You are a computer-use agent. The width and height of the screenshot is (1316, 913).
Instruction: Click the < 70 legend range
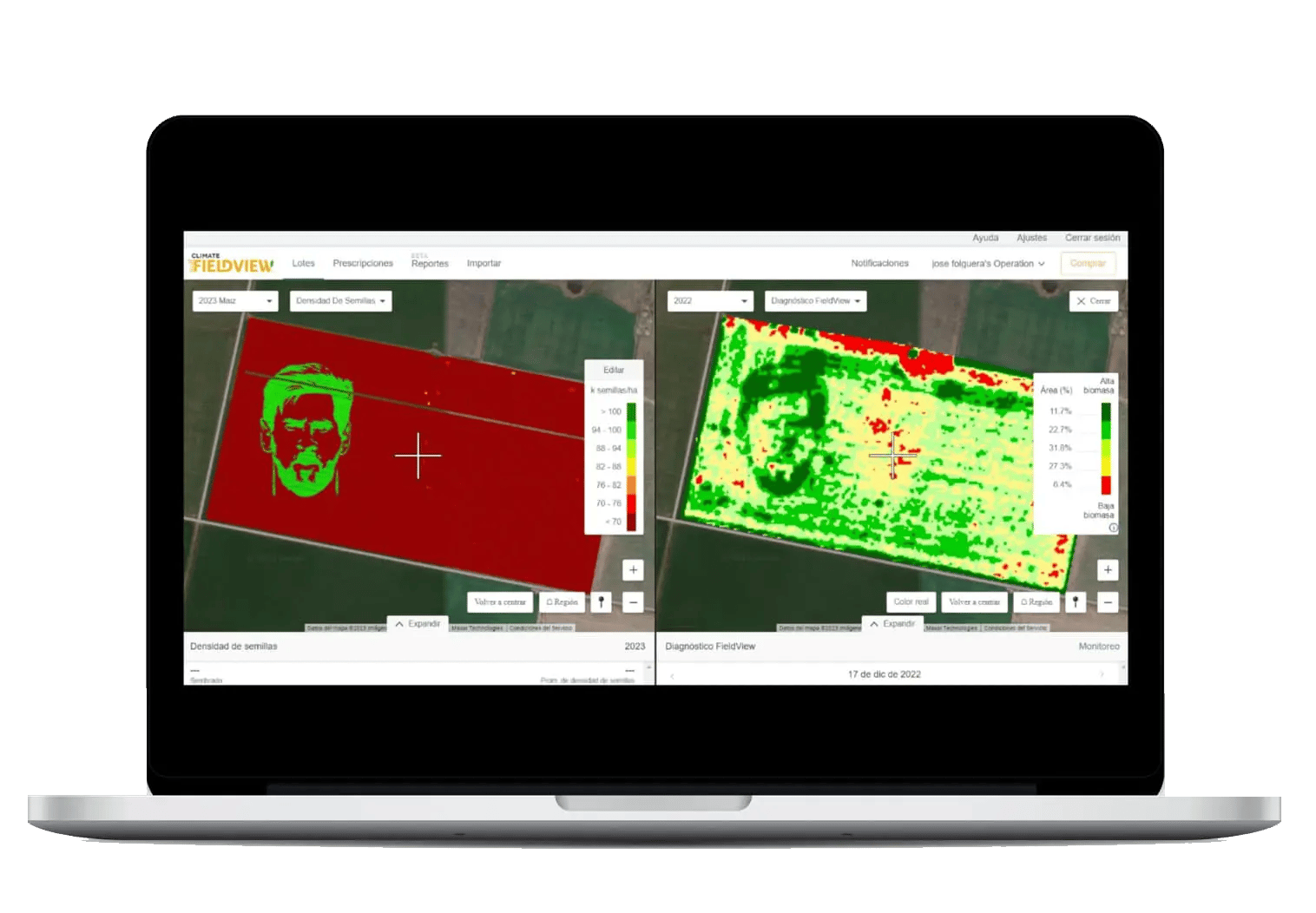click(x=613, y=522)
